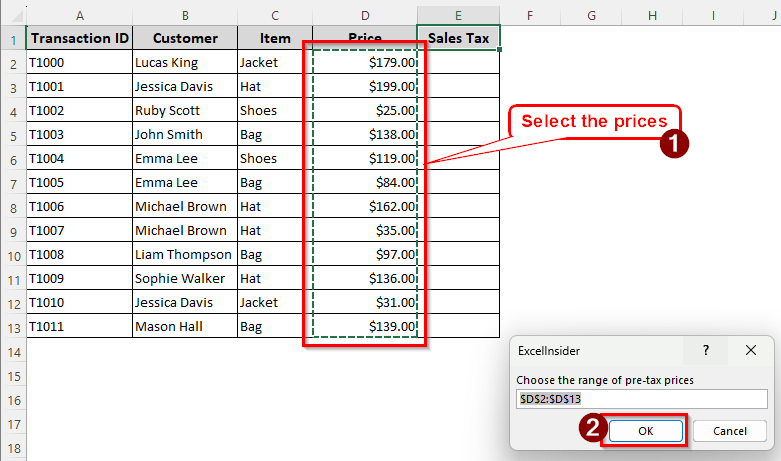Image resolution: width=781 pixels, height=461 pixels.
Task: Click the Transaction ID header cell
Action: coord(79,38)
